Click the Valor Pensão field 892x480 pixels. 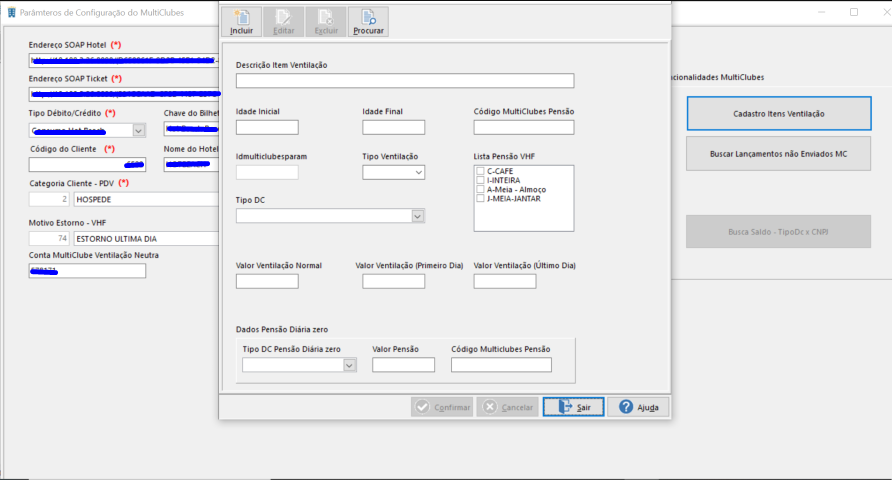point(403,365)
